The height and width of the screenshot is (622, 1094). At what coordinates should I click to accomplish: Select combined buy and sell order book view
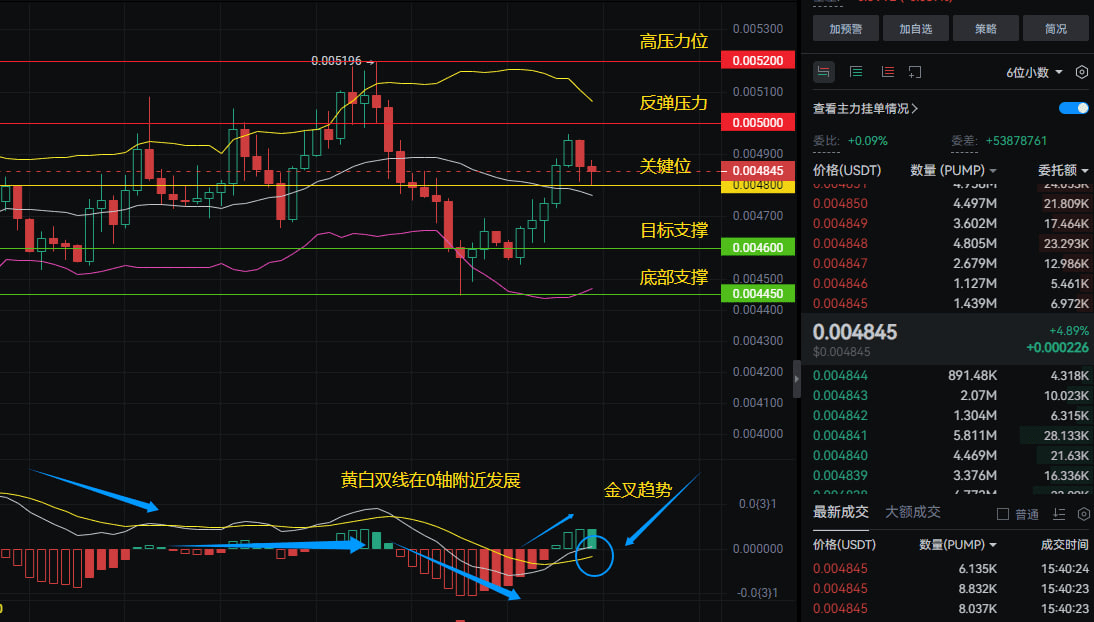click(824, 72)
